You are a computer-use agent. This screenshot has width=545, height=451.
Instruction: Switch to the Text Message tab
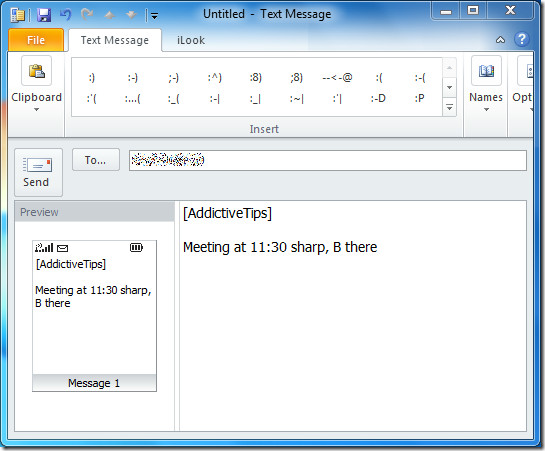click(x=115, y=40)
